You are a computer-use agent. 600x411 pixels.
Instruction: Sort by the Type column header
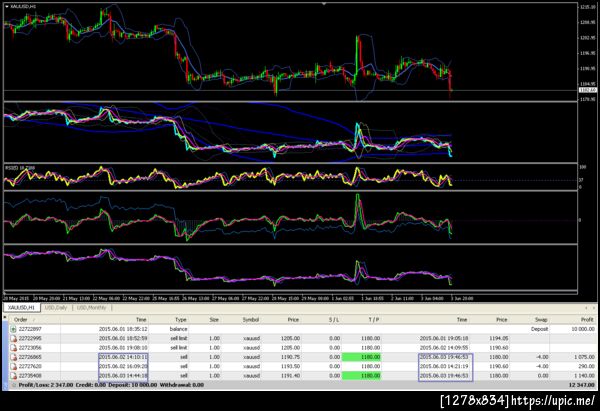coord(181,320)
